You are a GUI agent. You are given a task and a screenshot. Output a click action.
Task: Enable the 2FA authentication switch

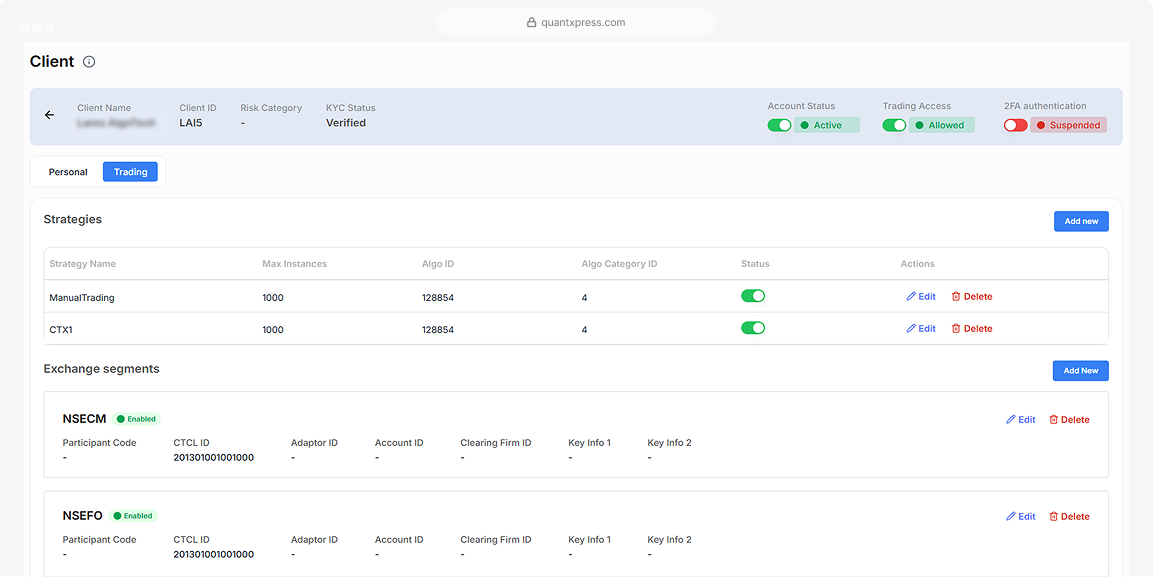click(1015, 125)
